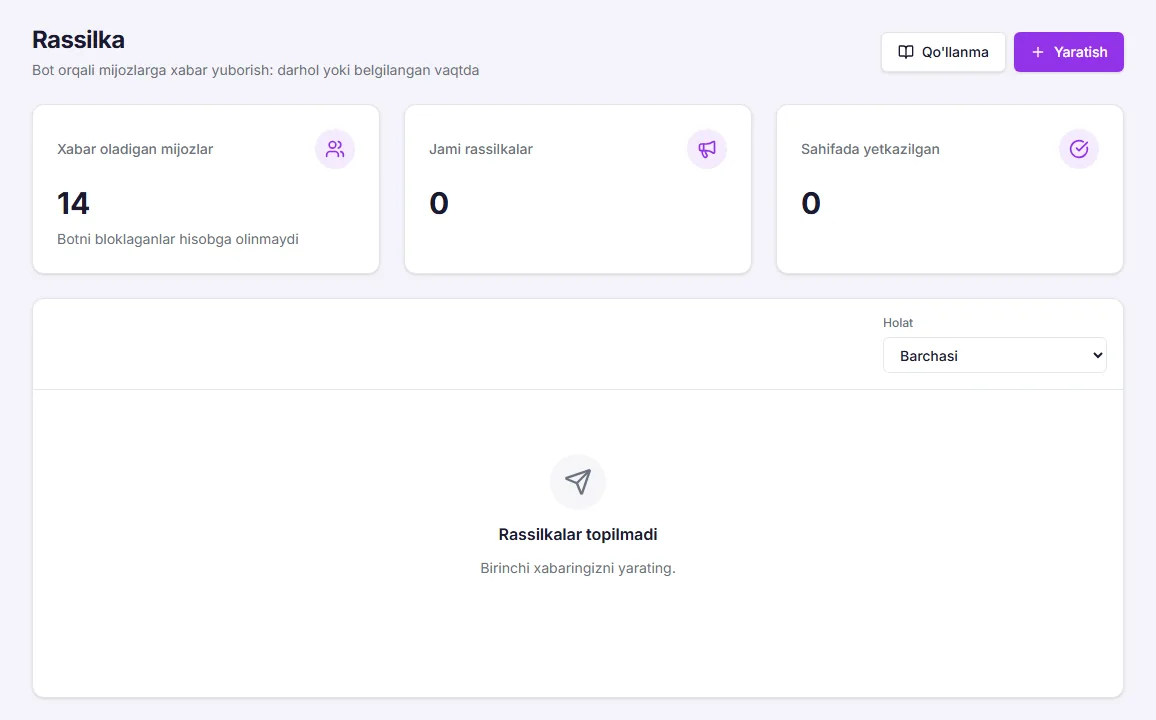Image resolution: width=1156 pixels, height=720 pixels.
Task: Click the 0 value under Sahifada yetkazilgan
Action: 811,203
